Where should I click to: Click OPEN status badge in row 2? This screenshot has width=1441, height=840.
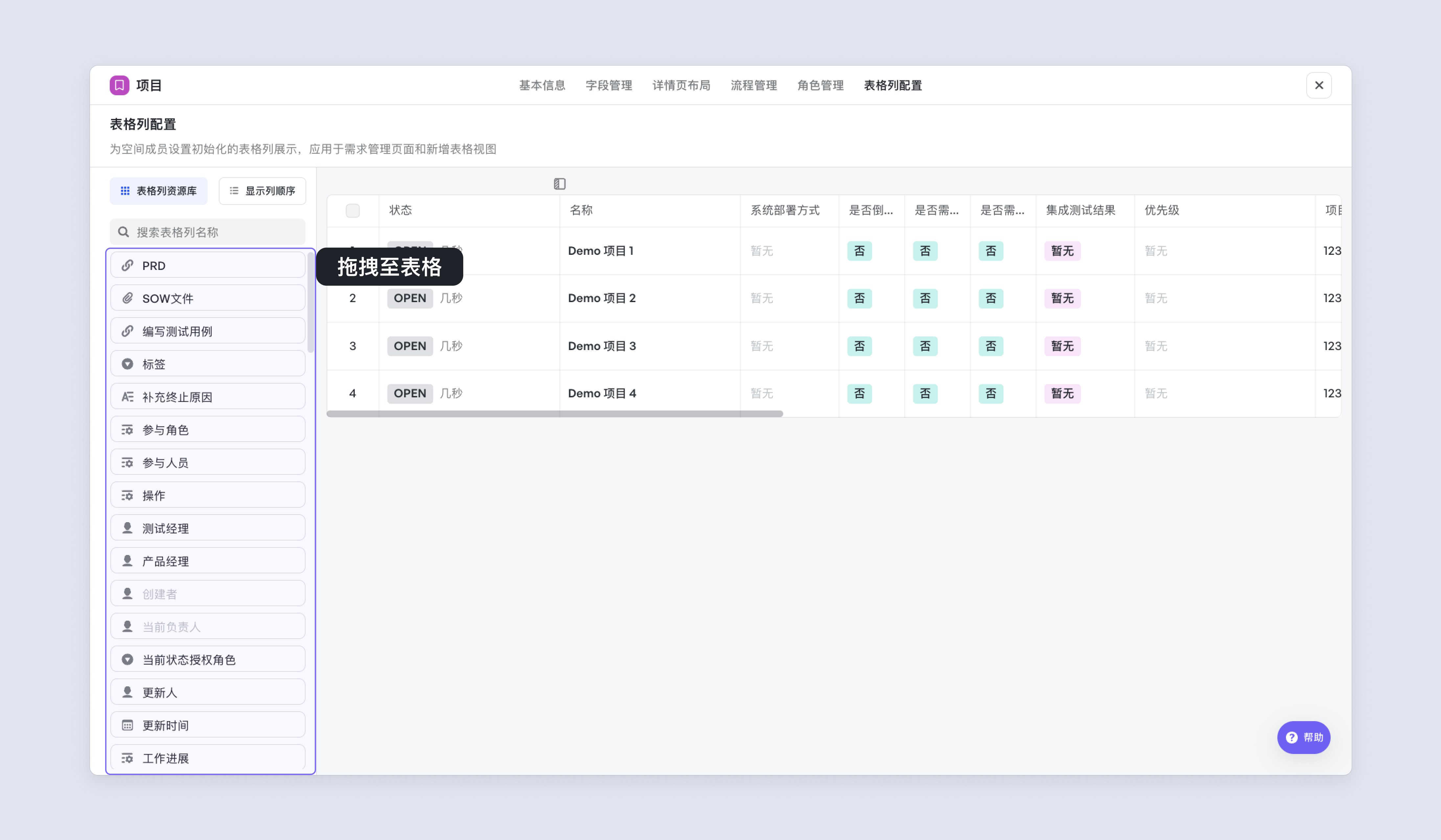click(410, 298)
